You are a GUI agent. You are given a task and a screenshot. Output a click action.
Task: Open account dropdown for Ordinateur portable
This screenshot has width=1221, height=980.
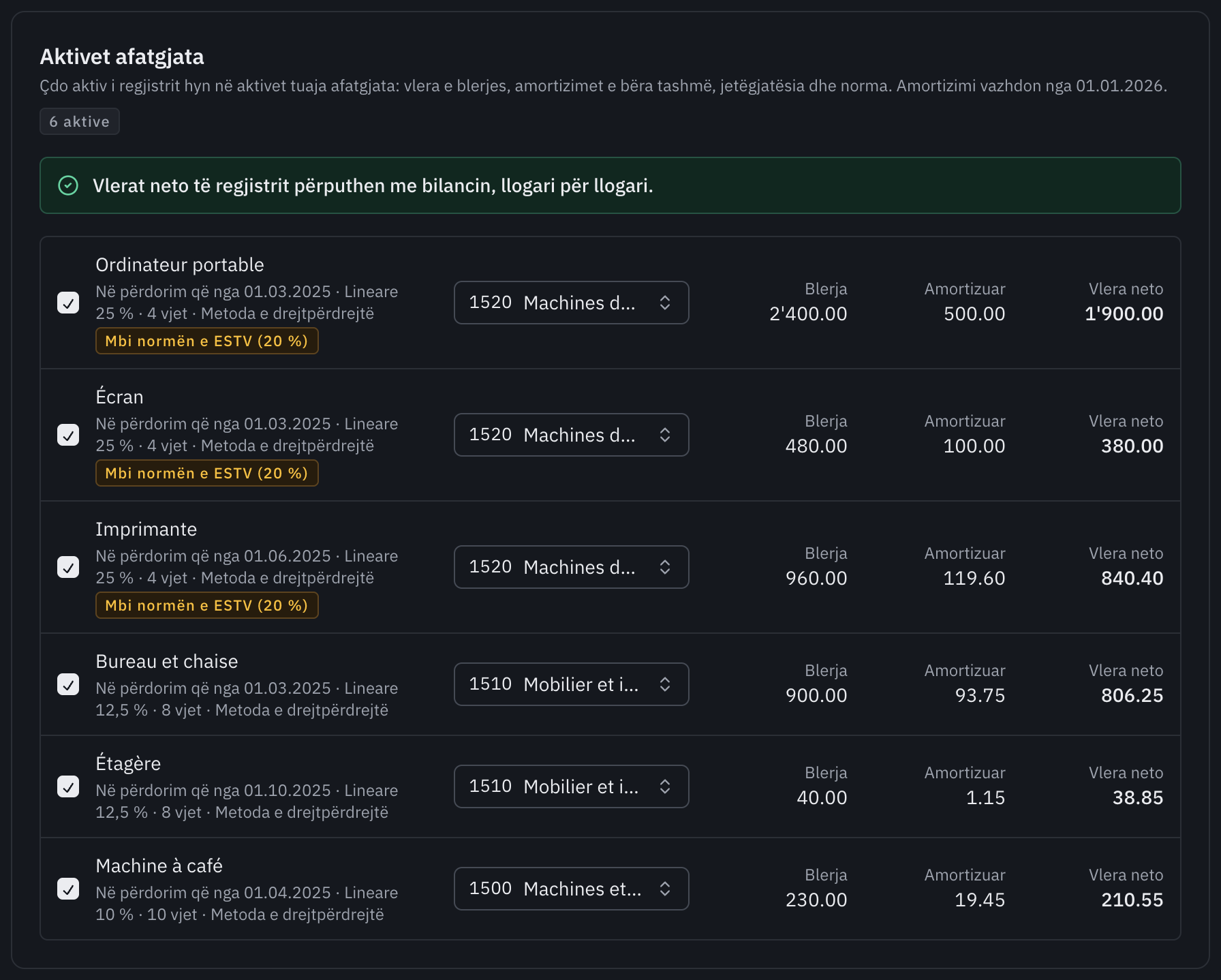[572, 303]
